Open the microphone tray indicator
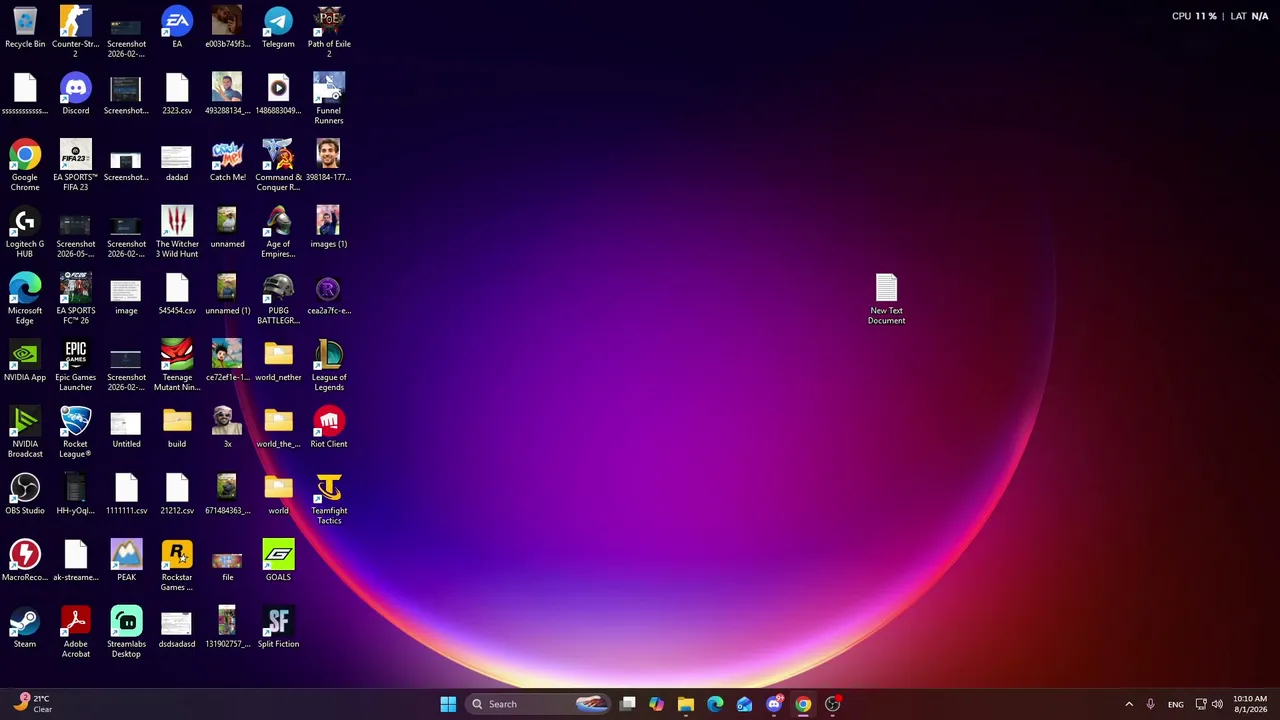The width and height of the screenshot is (1280, 720). 1151,704
